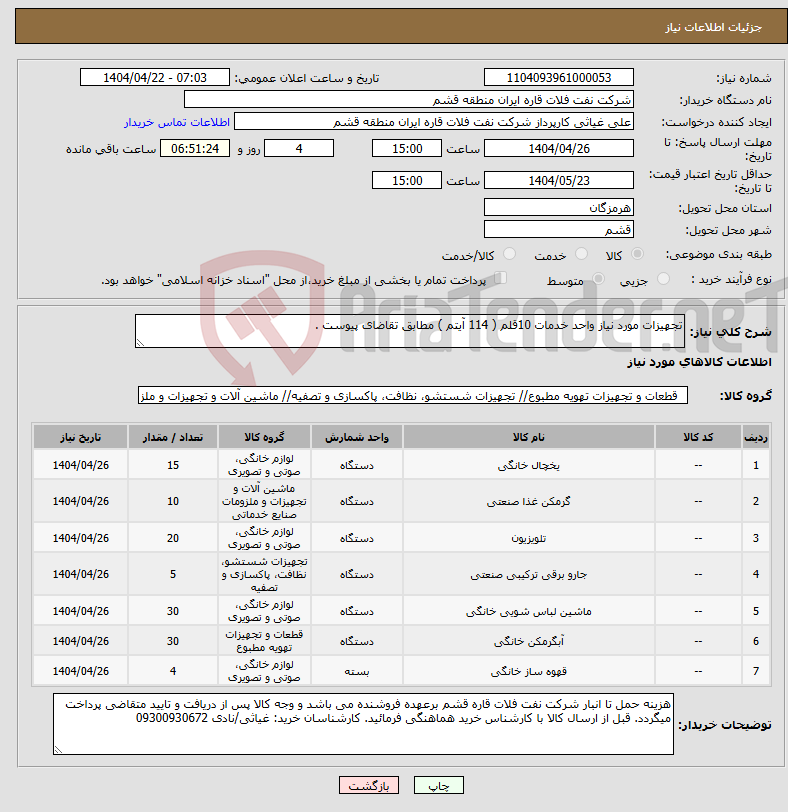This screenshot has height=812, width=788.
Task: Click quantity 10 in the گرمکن غذا row
Action: [x=173, y=501]
